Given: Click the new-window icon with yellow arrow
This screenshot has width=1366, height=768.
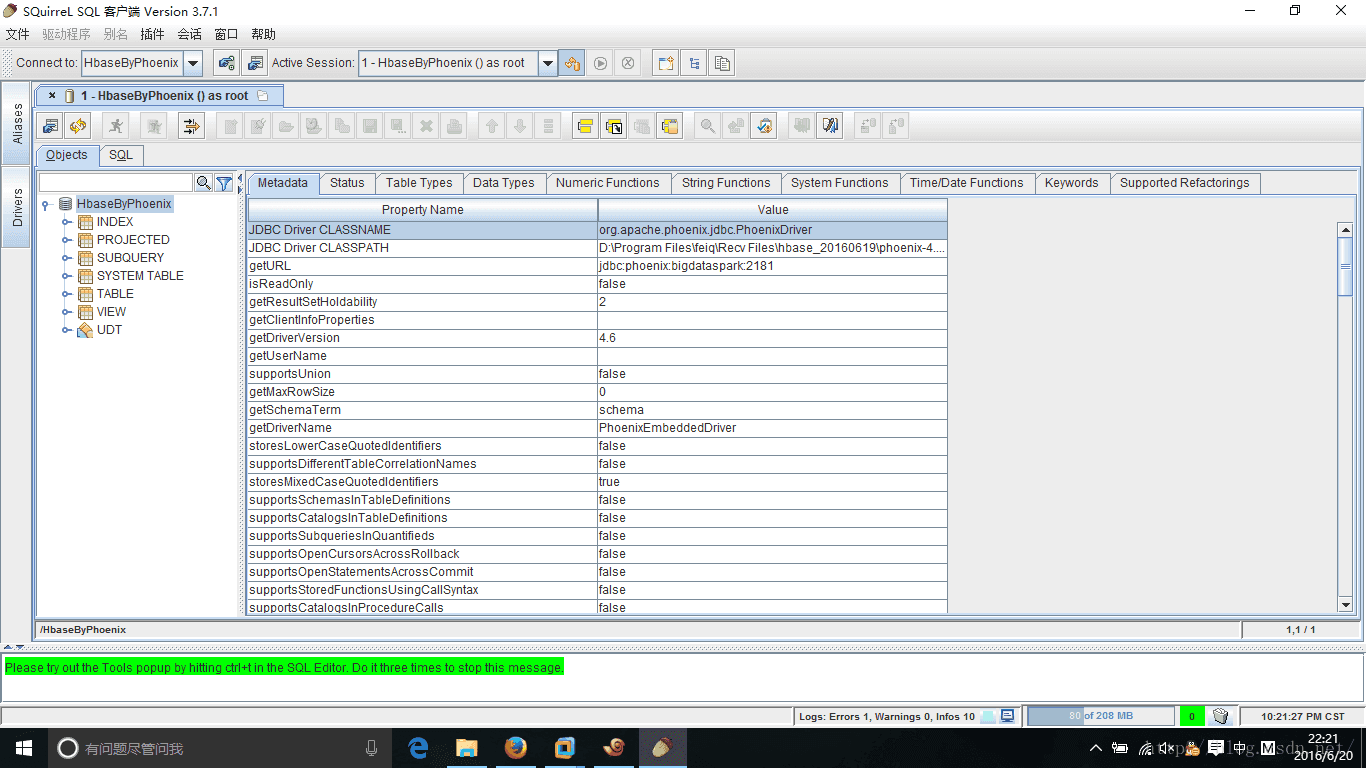Looking at the screenshot, I should (x=665, y=63).
